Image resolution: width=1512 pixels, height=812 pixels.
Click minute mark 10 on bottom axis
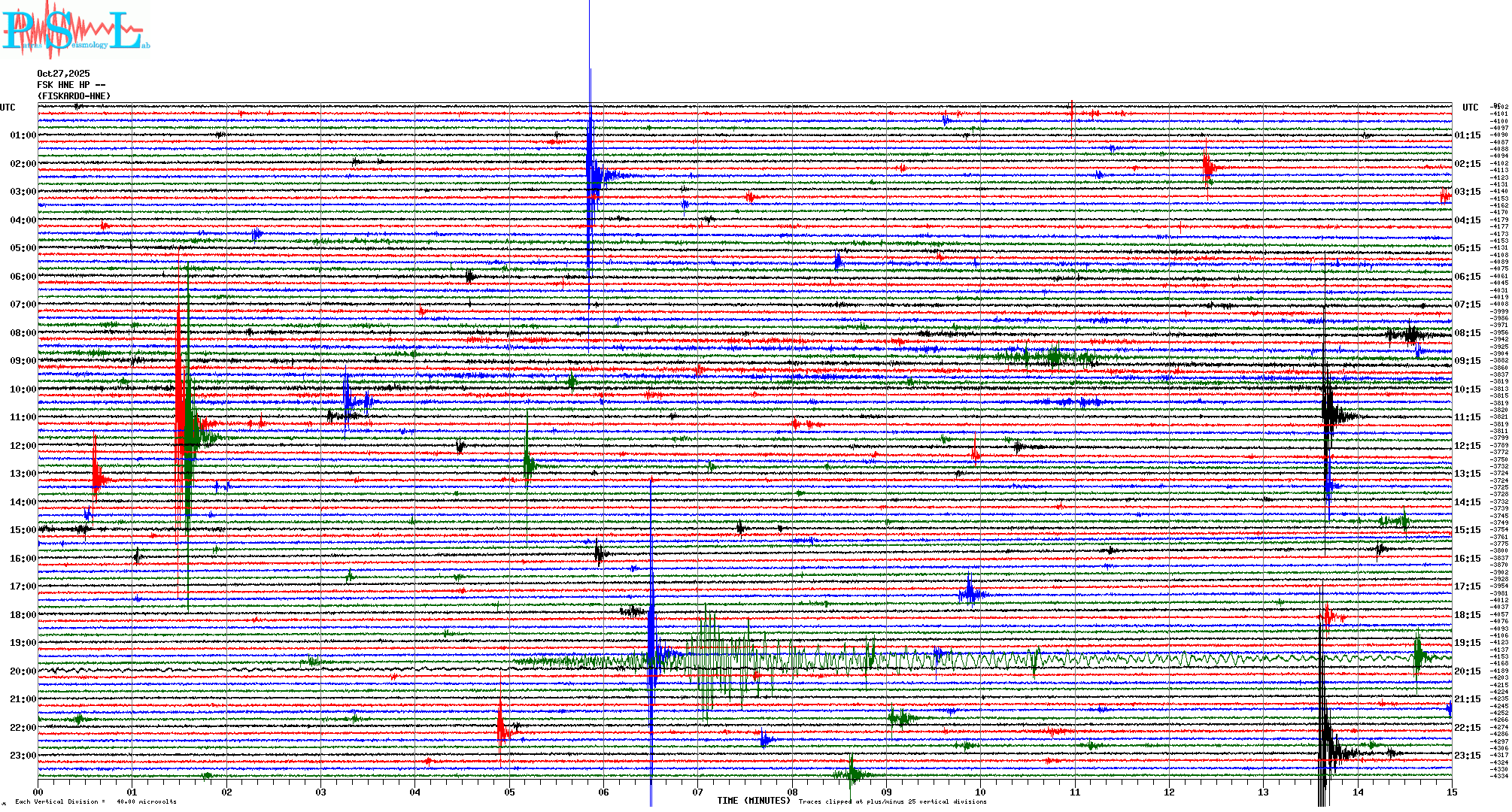980,792
